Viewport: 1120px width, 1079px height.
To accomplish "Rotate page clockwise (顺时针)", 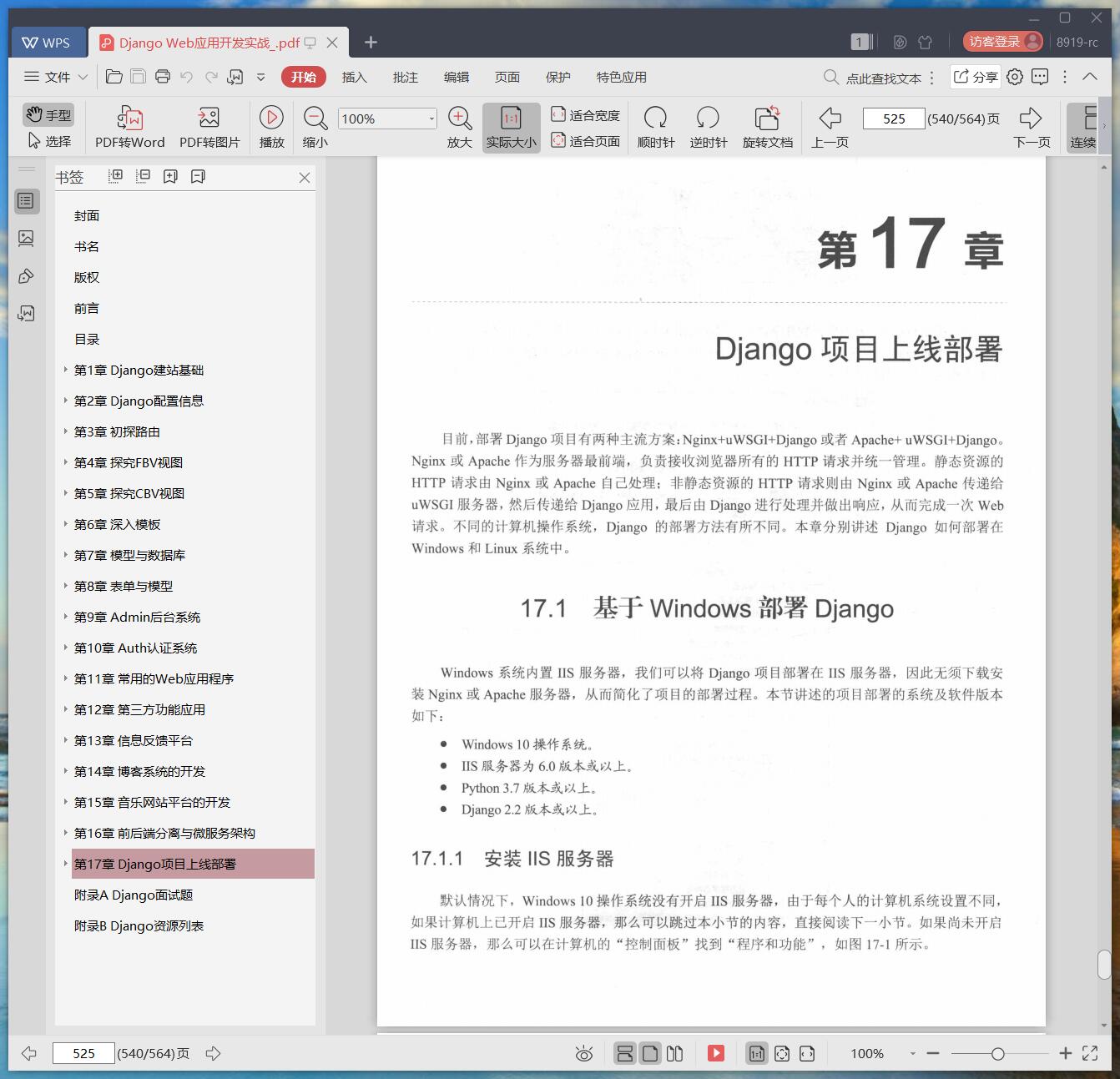I will pyautogui.click(x=655, y=127).
